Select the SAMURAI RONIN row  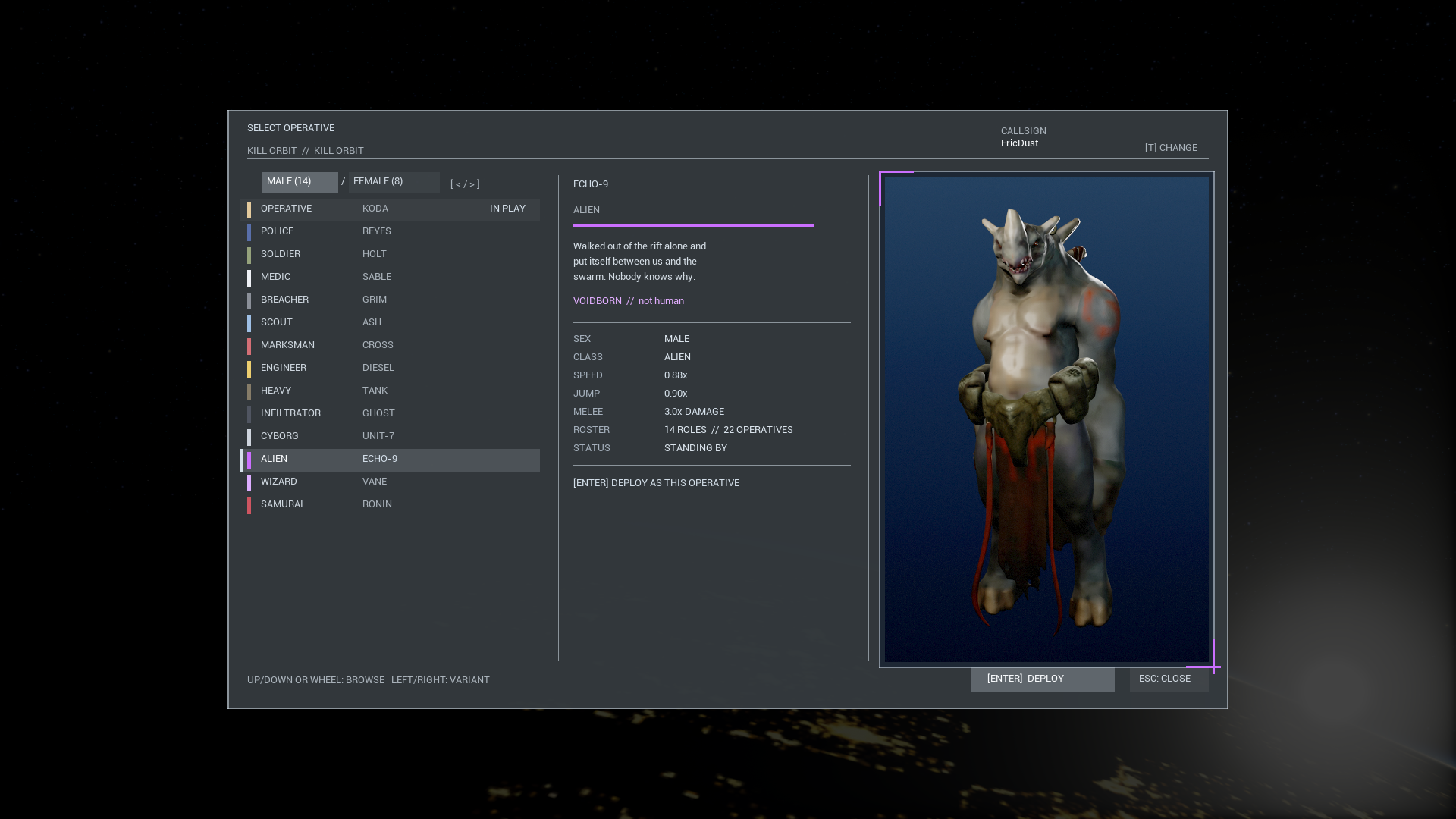(390, 505)
